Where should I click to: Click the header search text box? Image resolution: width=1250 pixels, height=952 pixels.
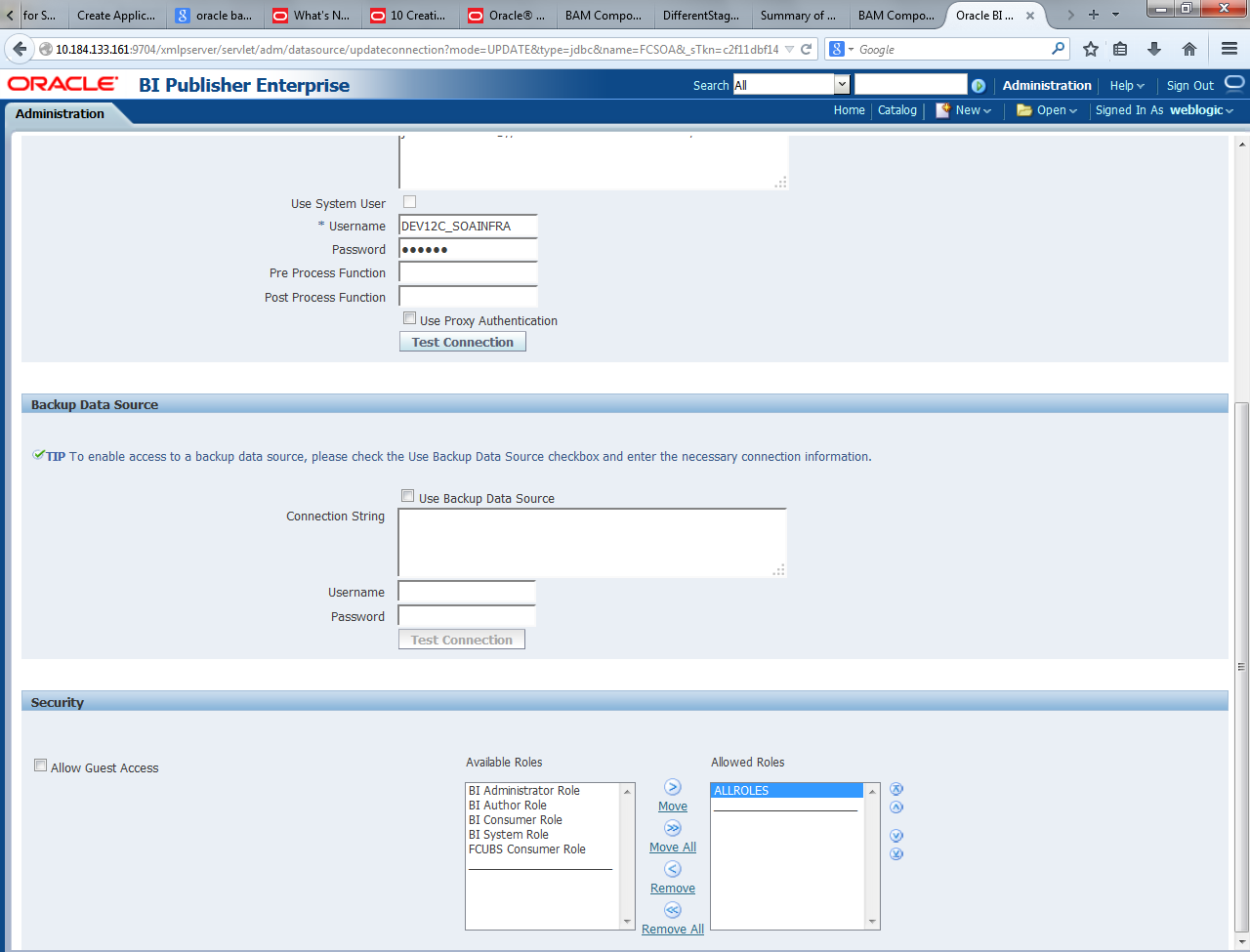tap(910, 85)
